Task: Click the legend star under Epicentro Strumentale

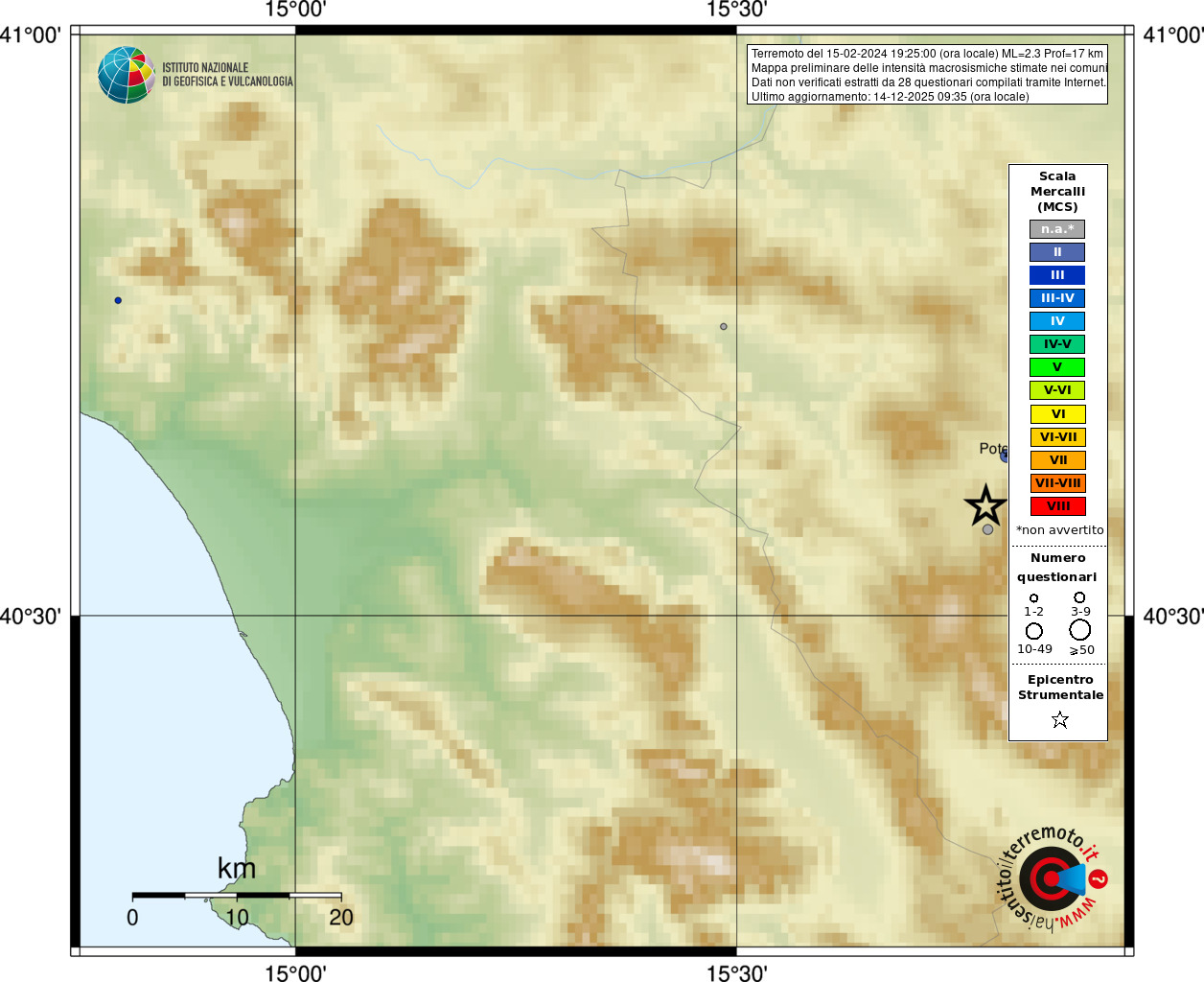Action: point(1059,719)
